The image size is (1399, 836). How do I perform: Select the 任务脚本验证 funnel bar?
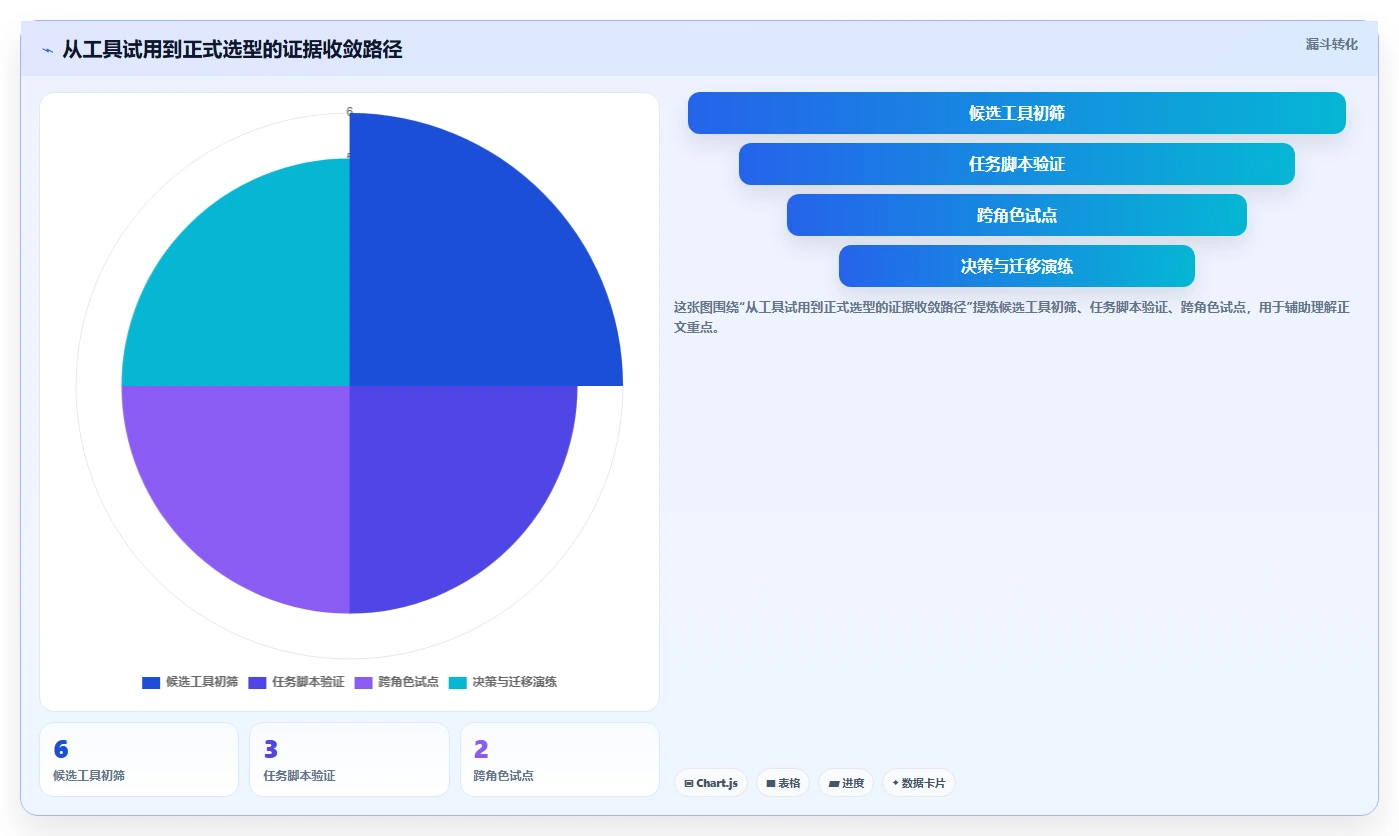point(1016,164)
